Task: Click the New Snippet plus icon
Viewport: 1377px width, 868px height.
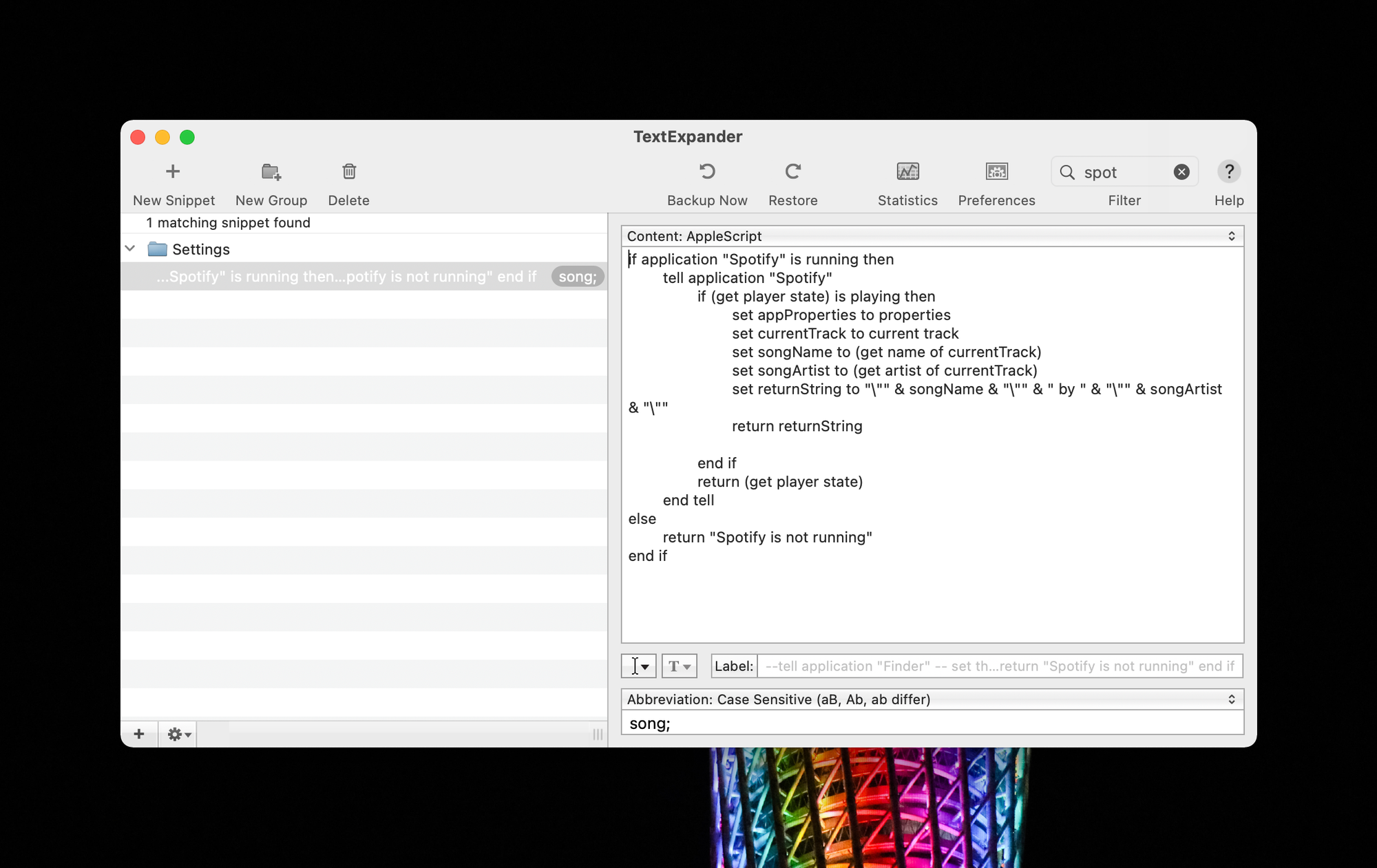Action: click(173, 171)
